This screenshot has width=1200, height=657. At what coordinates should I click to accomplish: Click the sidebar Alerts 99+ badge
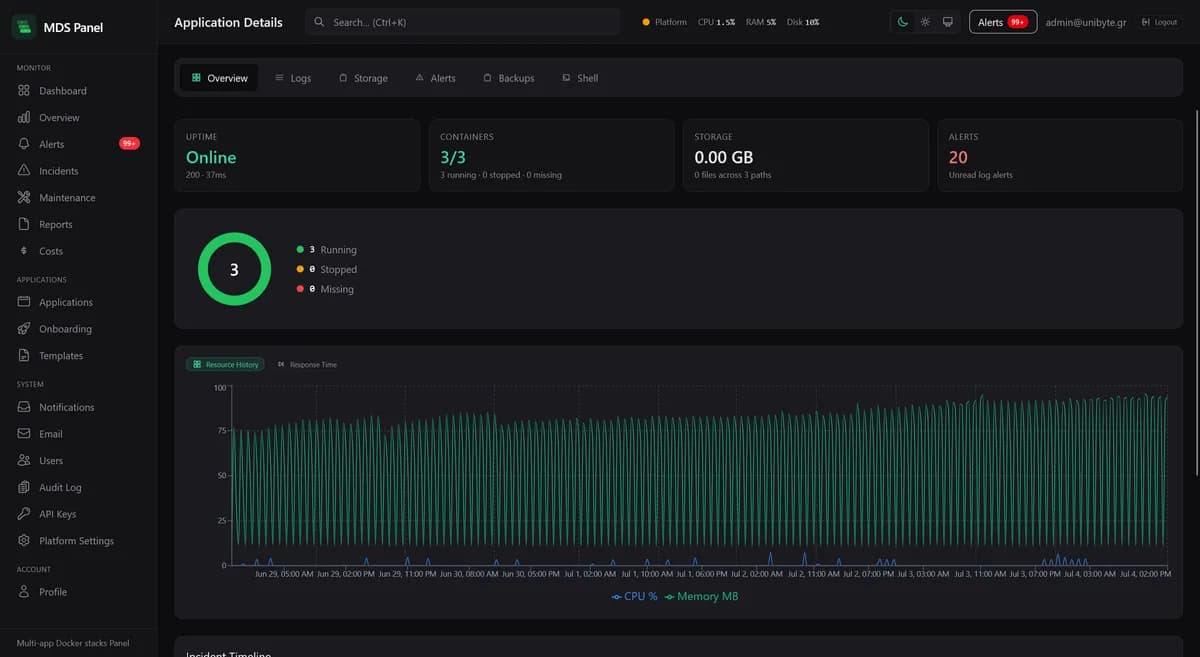pos(129,144)
